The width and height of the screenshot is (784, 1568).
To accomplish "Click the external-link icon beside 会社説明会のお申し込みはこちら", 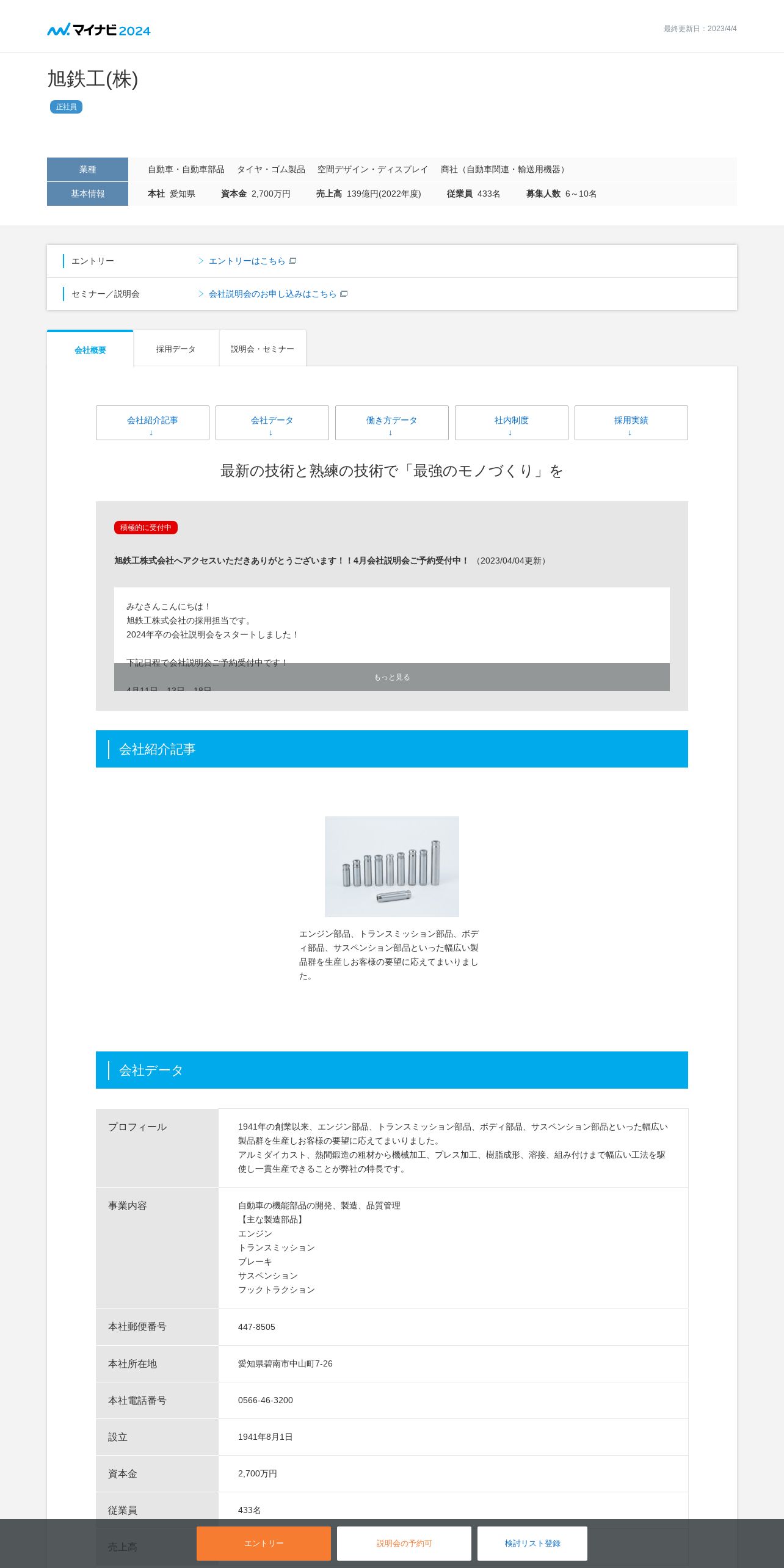I will point(344,294).
